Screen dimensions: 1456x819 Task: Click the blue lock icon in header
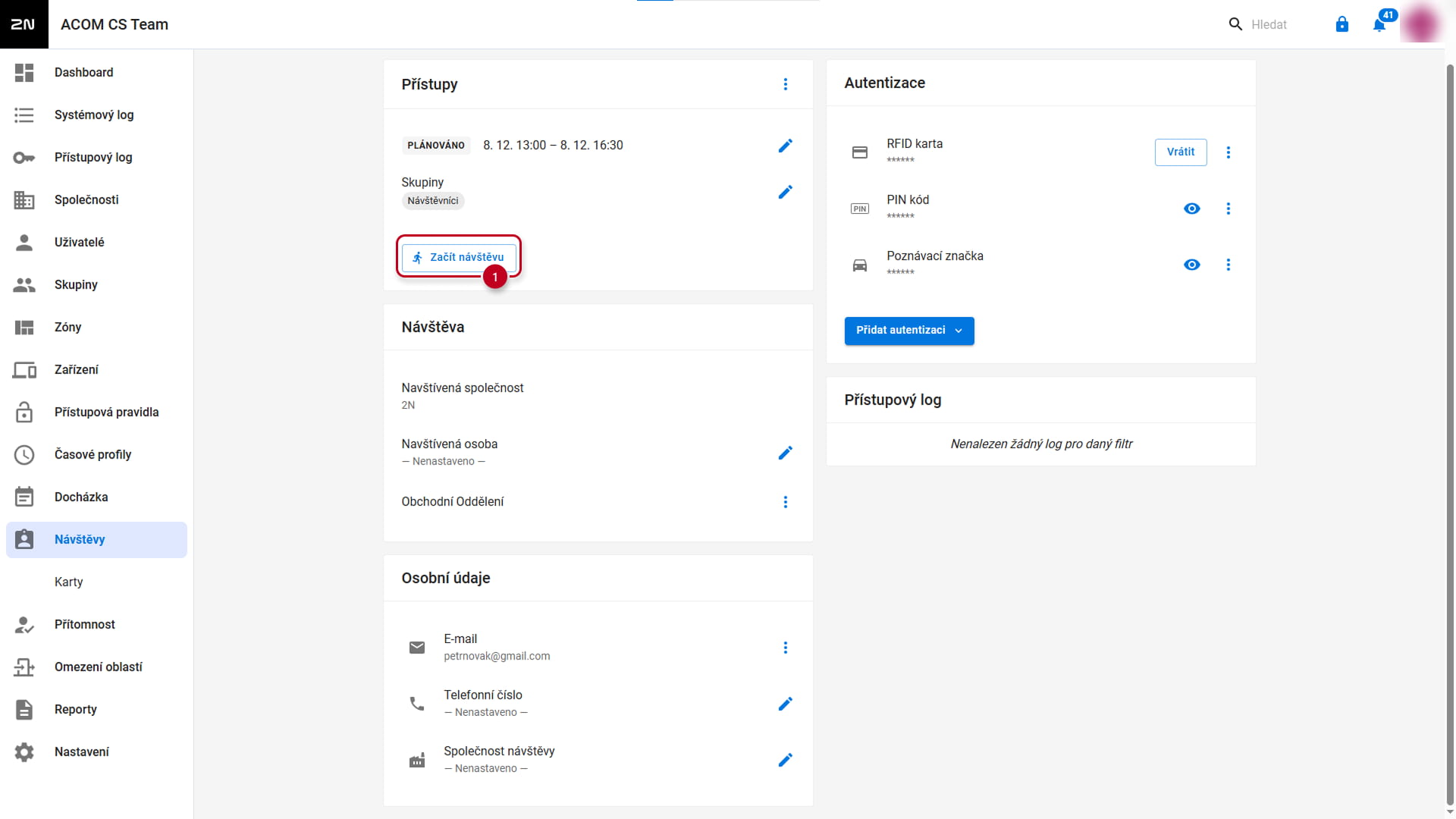click(x=1342, y=24)
